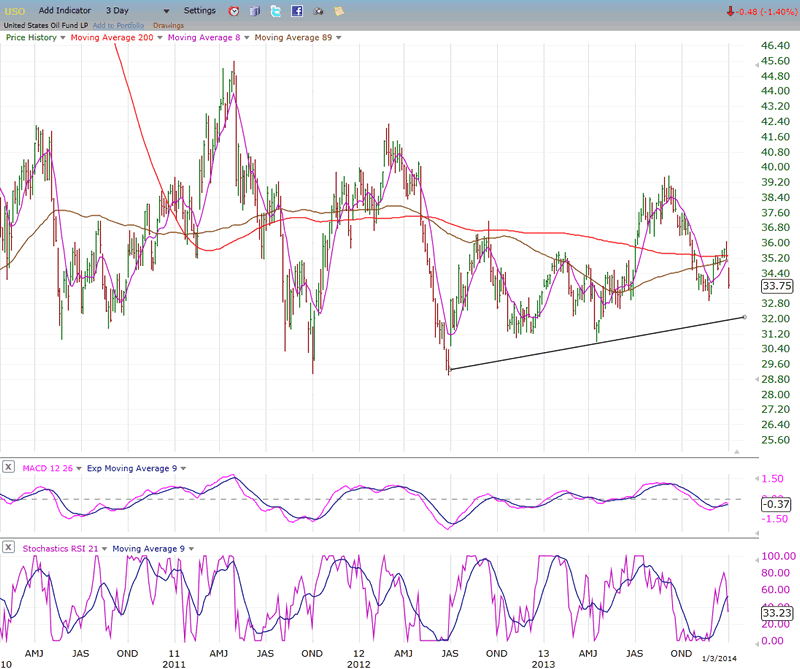Click the alarm clock alert icon
The height and width of the screenshot is (669, 800).
233,11
